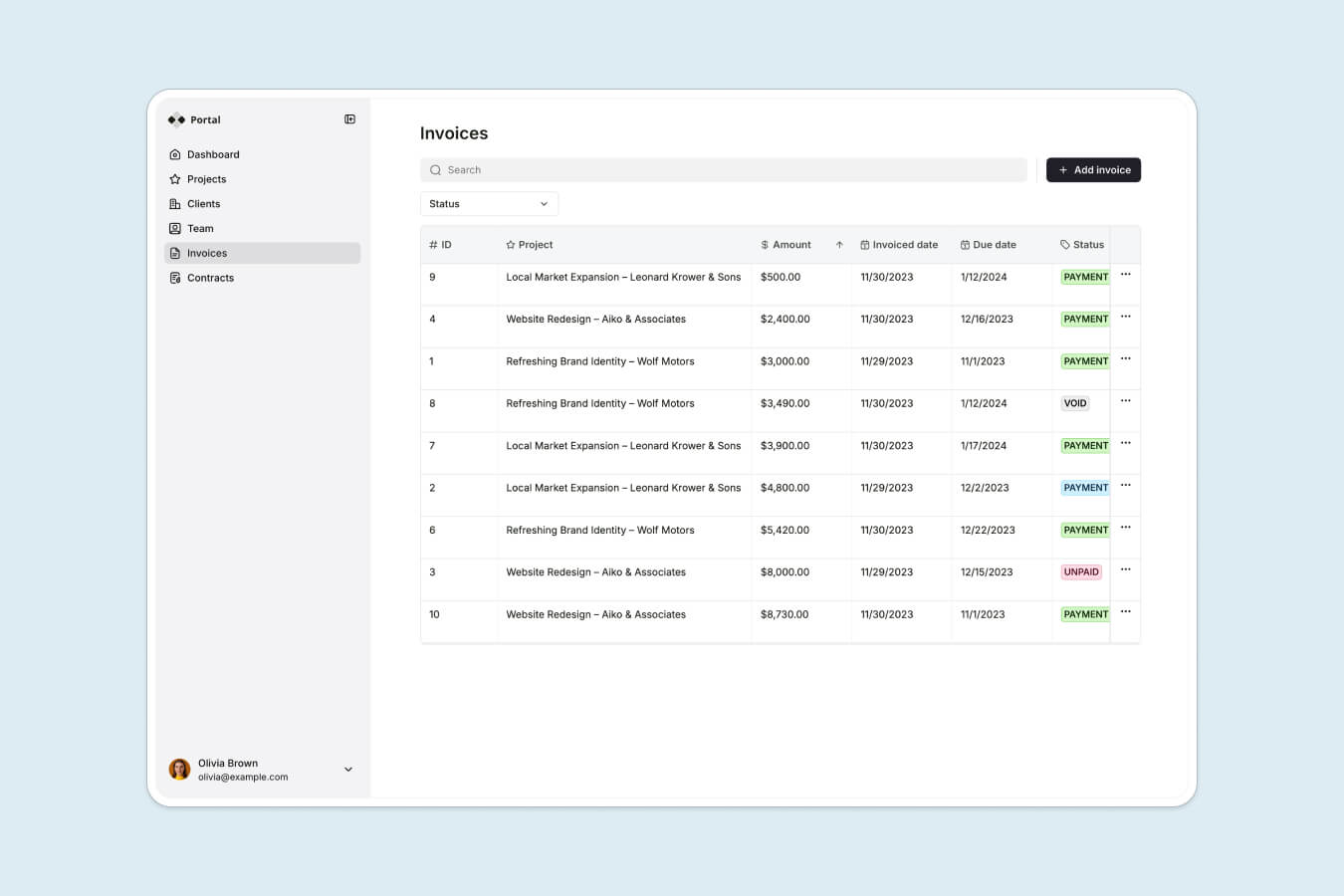The width and height of the screenshot is (1344, 896).
Task: Open row actions for invoice 9
Action: 1125,275
